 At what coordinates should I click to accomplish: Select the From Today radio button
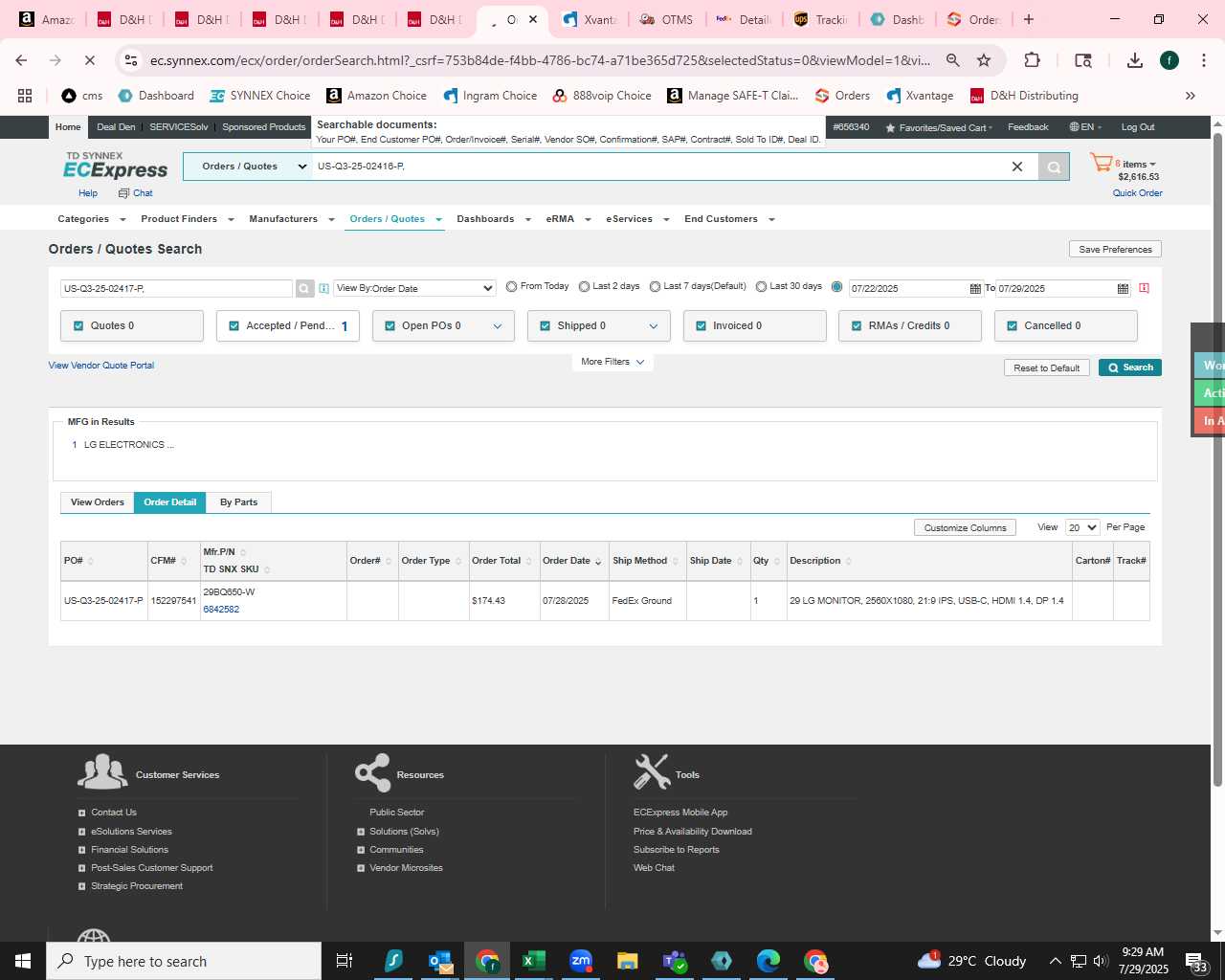512,286
